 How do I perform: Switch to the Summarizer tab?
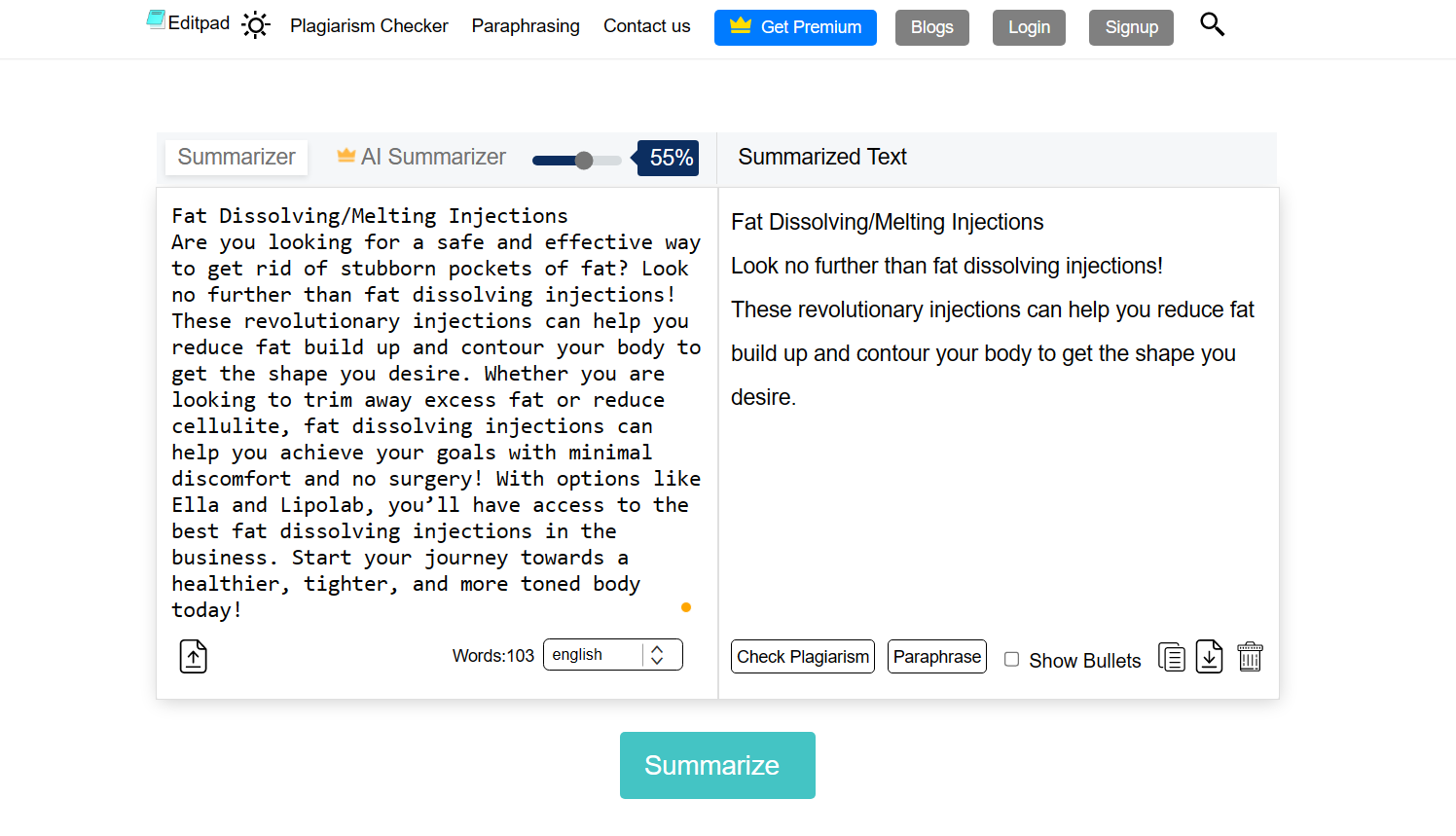237,157
